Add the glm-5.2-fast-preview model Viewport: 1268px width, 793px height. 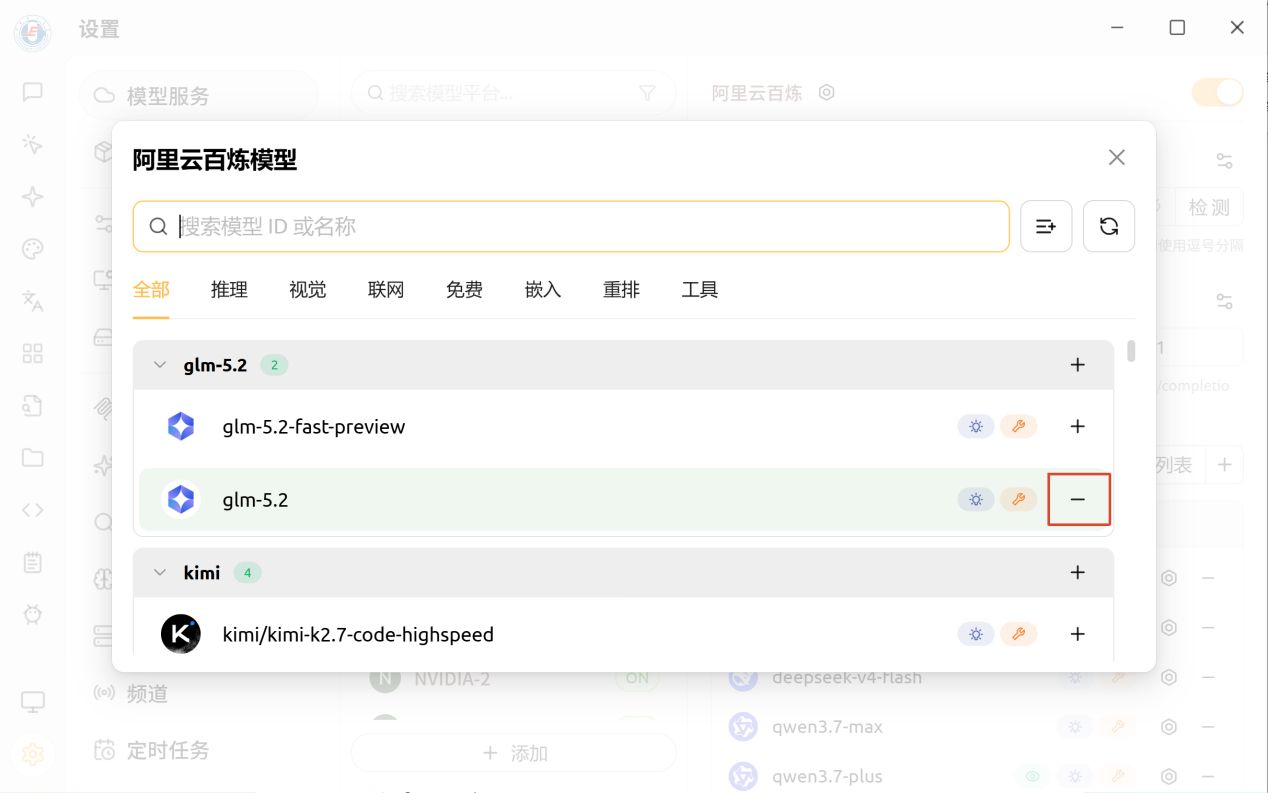pyautogui.click(x=1077, y=427)
